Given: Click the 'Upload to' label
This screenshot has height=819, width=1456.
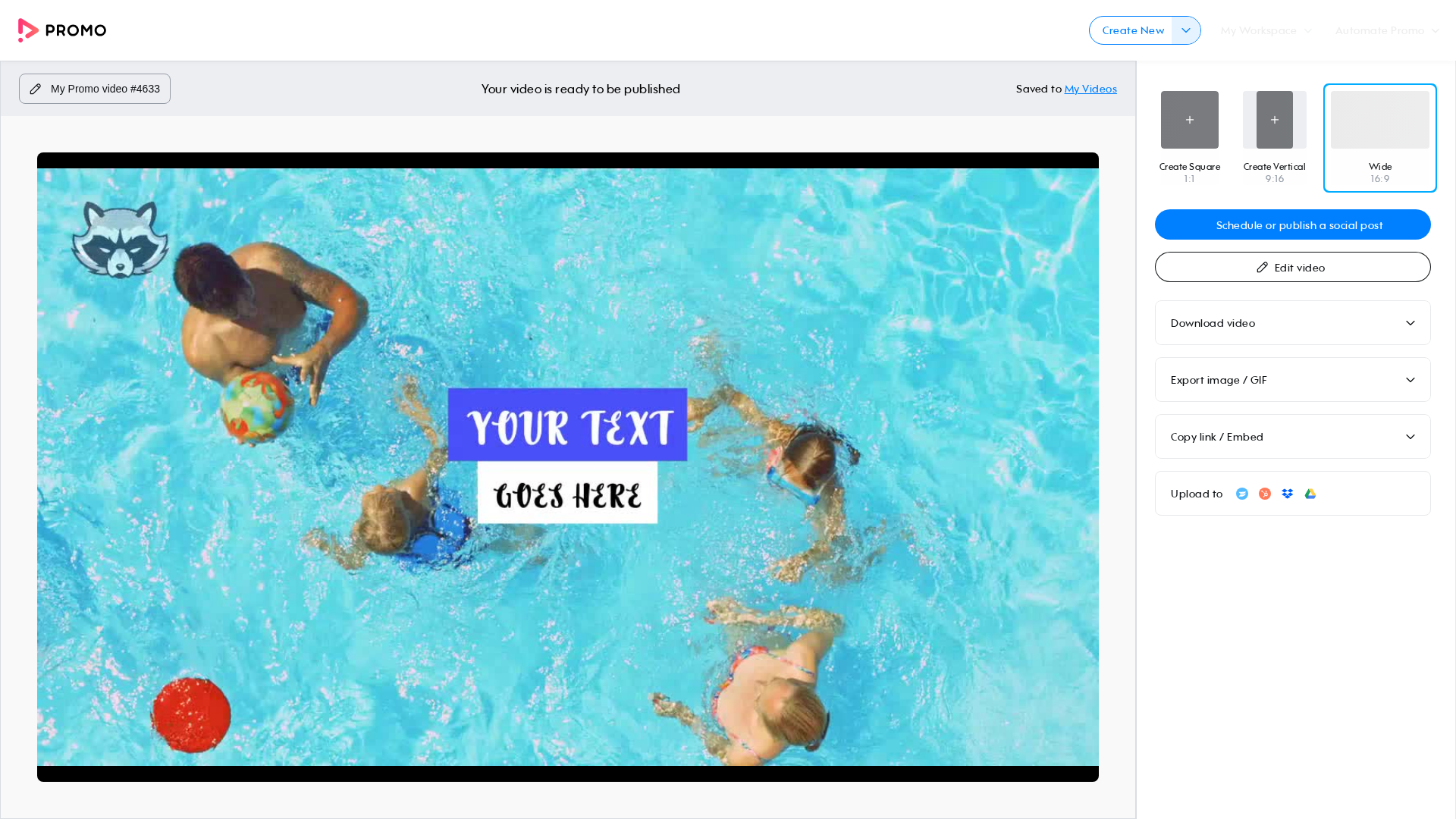Looking at the screenshot, I should pyautogui.click(x=1197, y=494).
